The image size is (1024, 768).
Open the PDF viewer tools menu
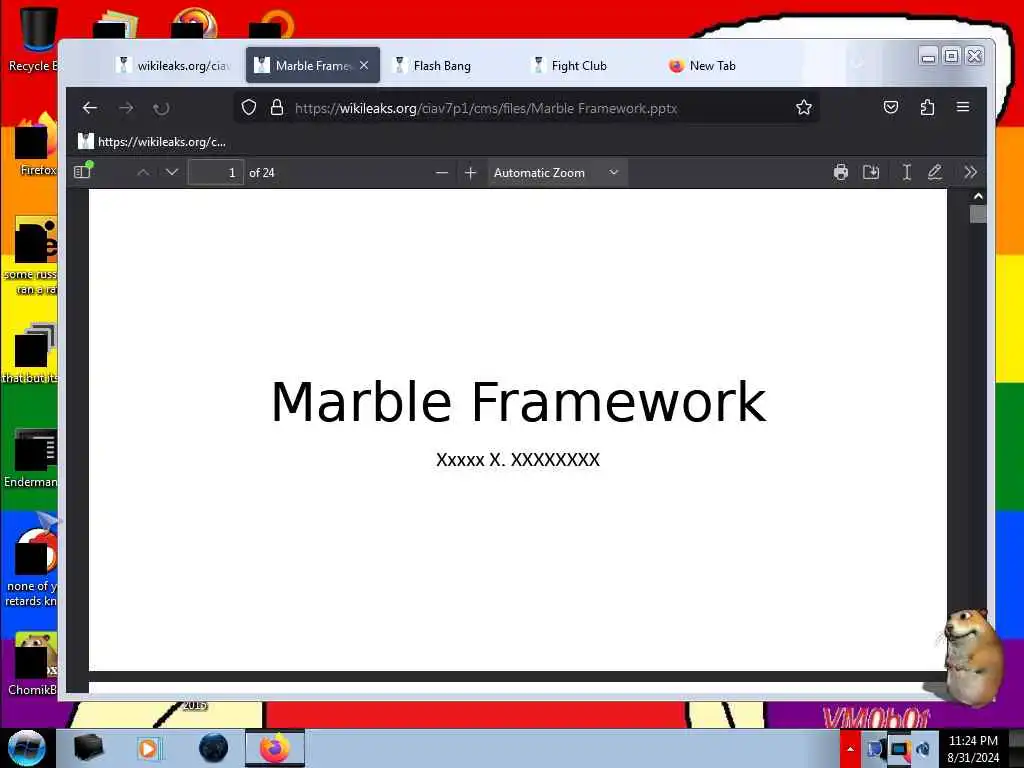(x=970, y=172)
